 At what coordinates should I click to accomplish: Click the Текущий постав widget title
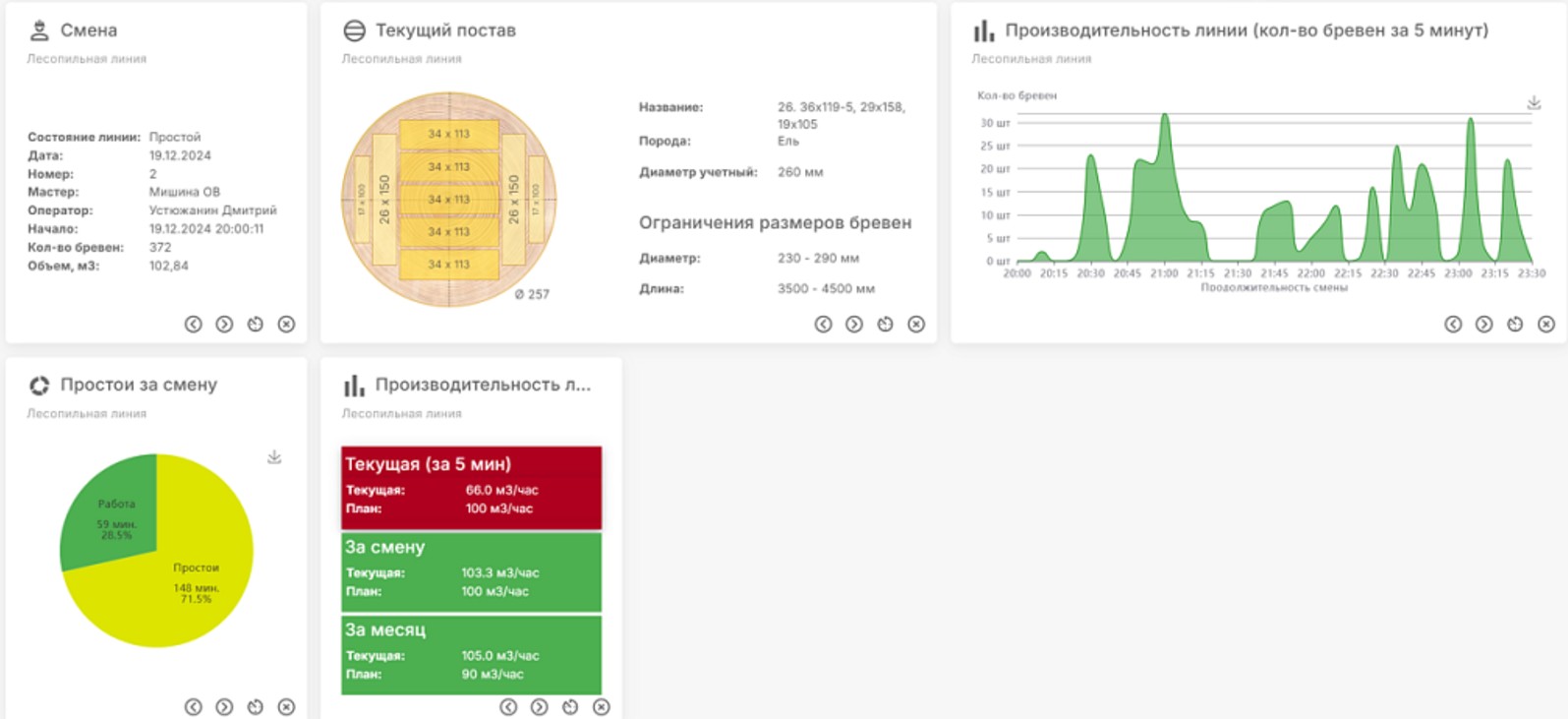coord(445,30)
